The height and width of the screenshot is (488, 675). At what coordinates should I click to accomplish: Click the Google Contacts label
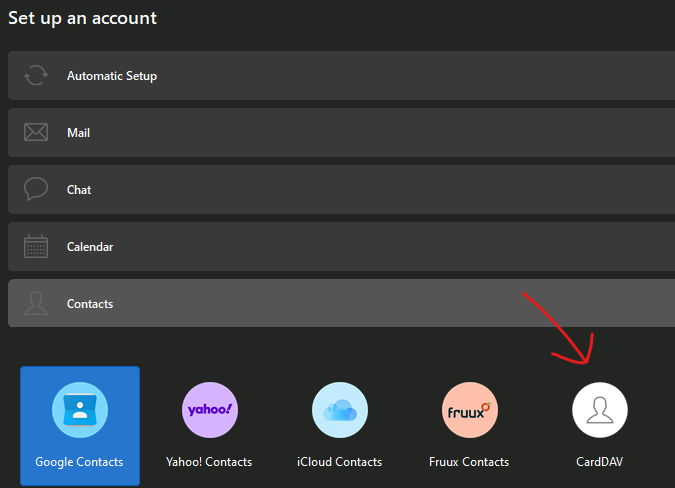[x=79, y=462]
